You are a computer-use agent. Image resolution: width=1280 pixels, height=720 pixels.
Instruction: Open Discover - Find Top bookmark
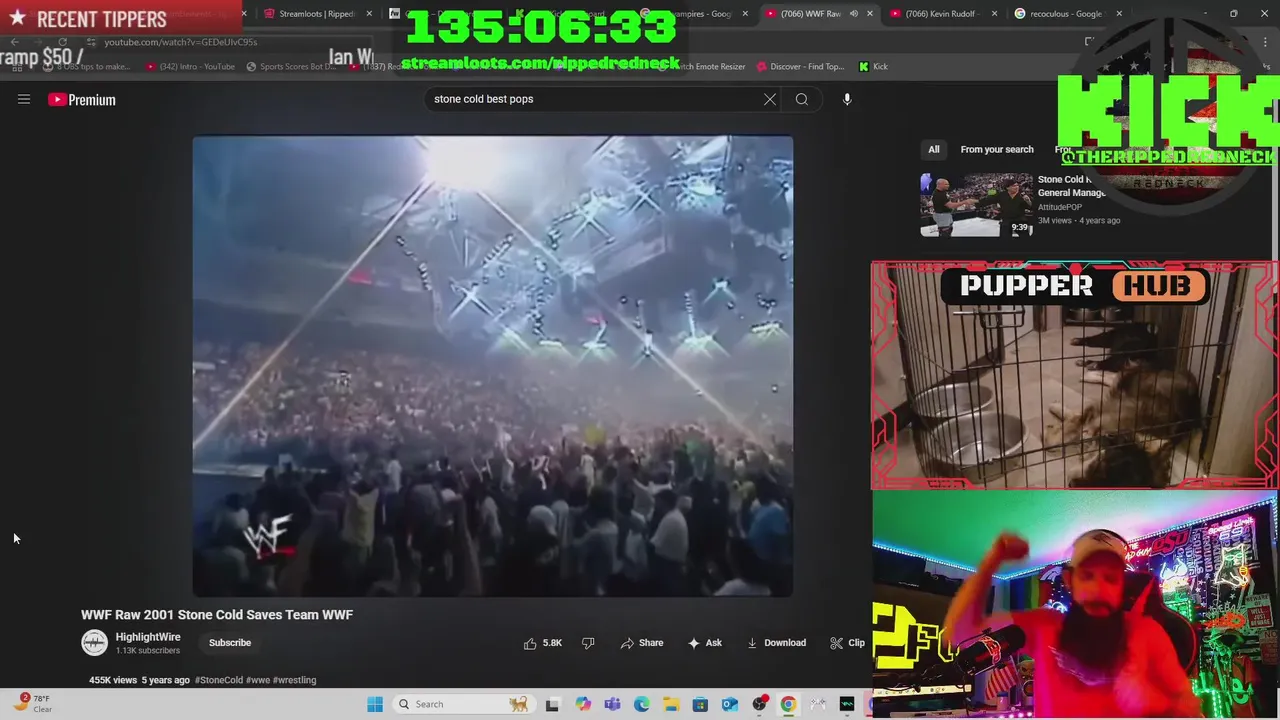click(x=800, y=66)
